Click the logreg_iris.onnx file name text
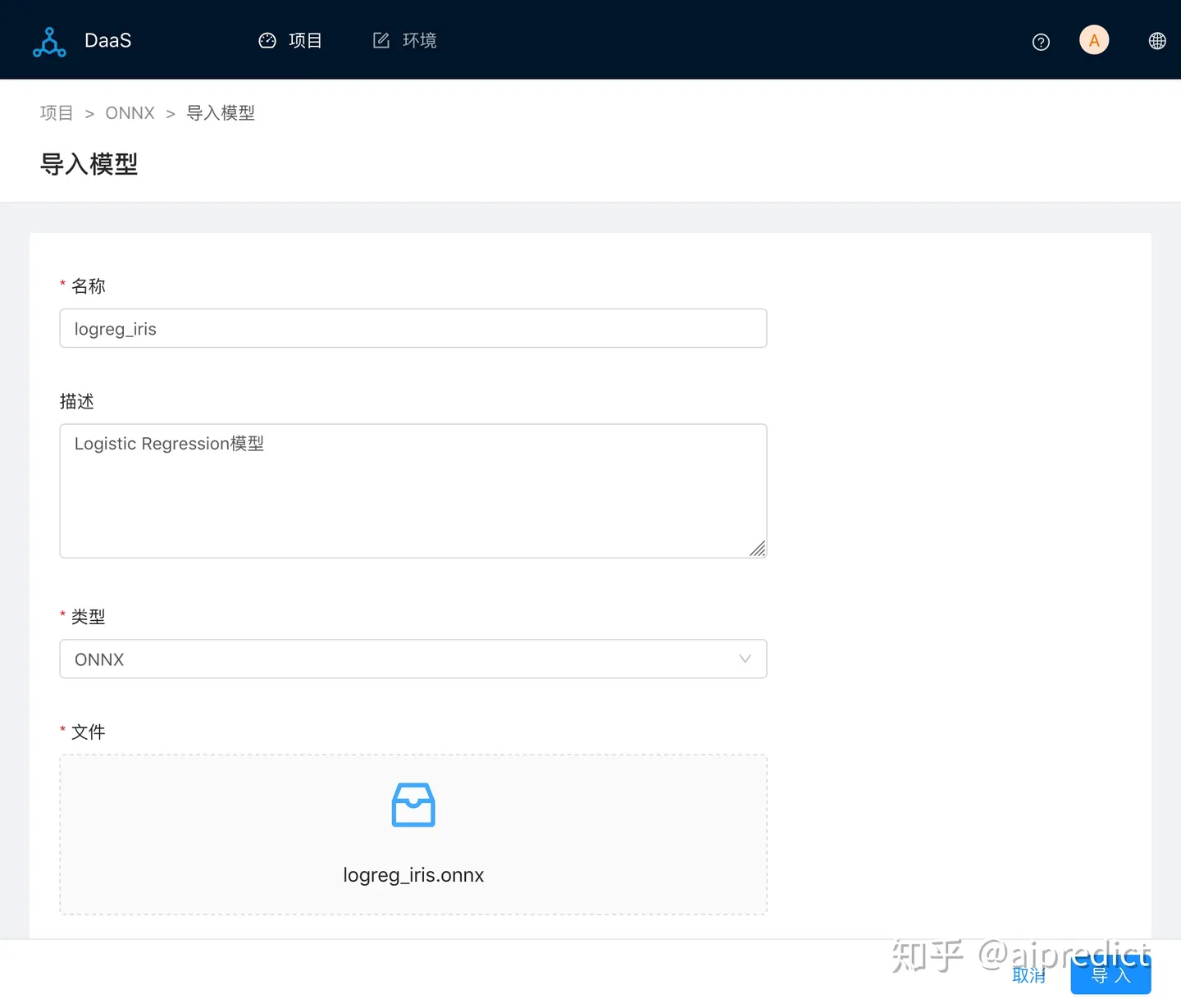Image resolution: width=1181 pixels, height=1008 pixels. pyautogui.click(x=413, y=874)
